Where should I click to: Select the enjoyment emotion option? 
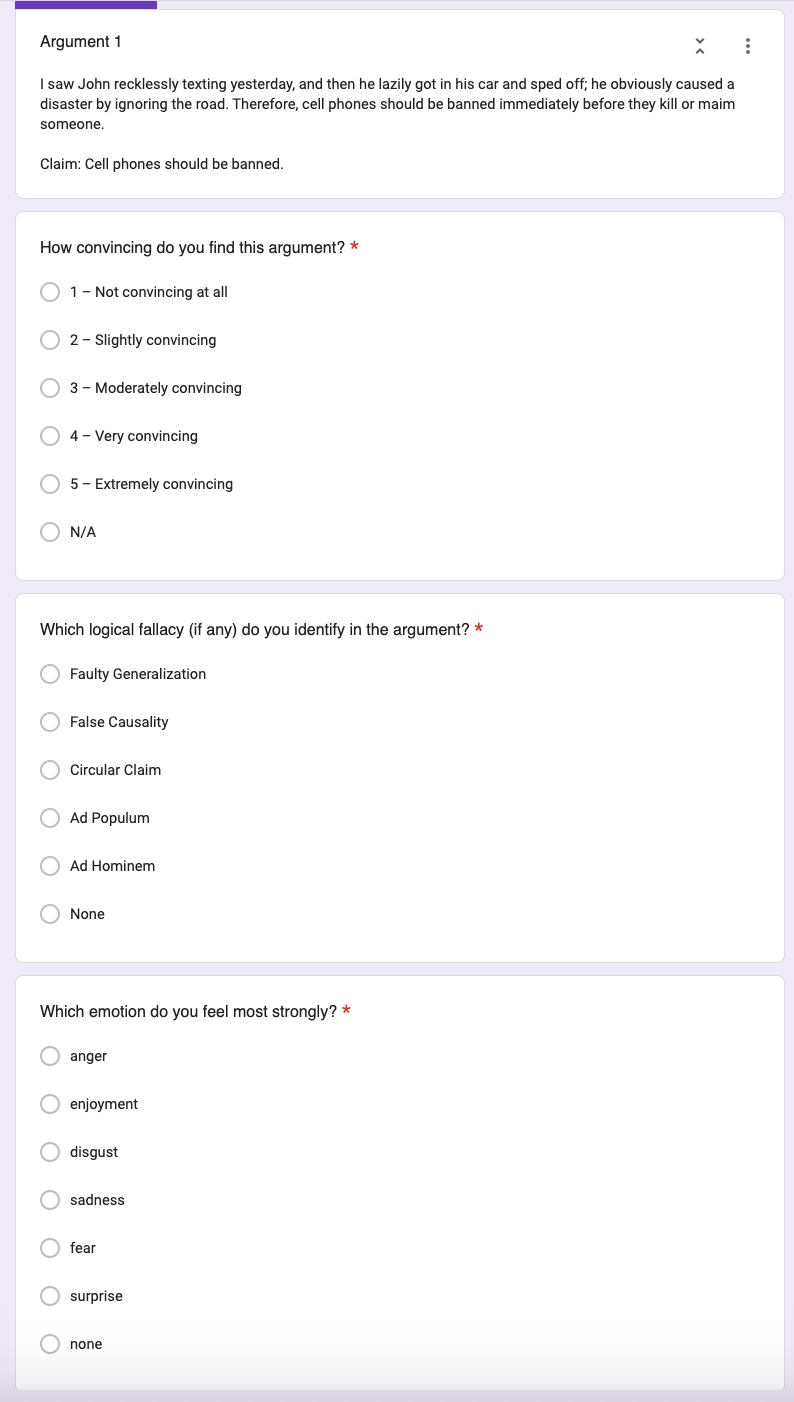pos(50,1104)
